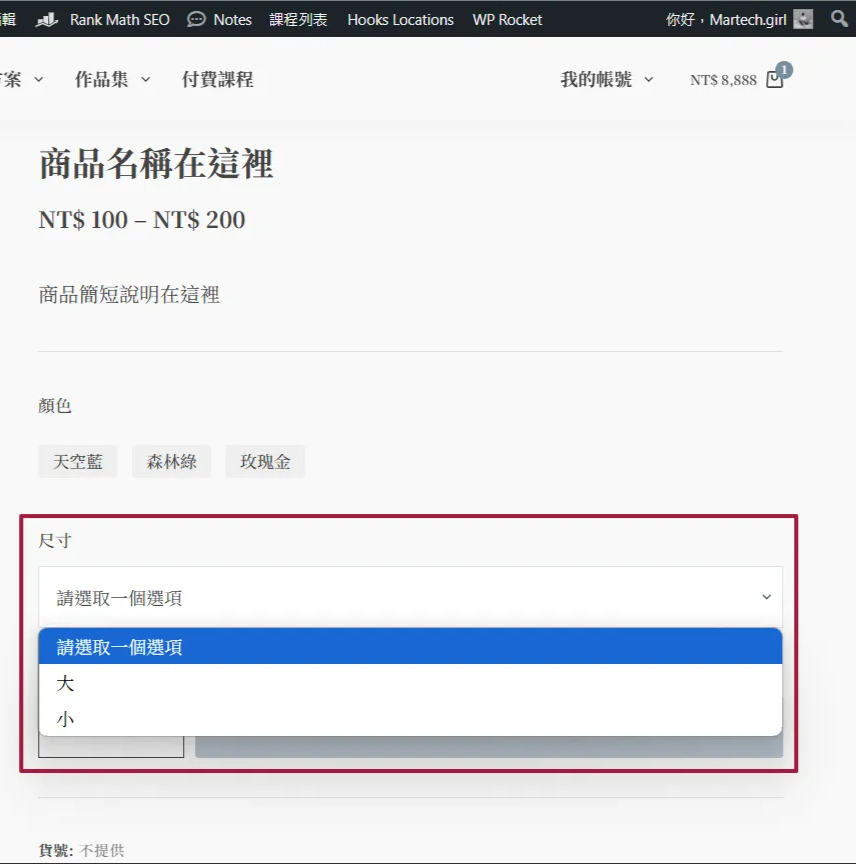Open Hooks Locations from the admin bar
This screenshot has height=864, width=856.
pos(400,19)
